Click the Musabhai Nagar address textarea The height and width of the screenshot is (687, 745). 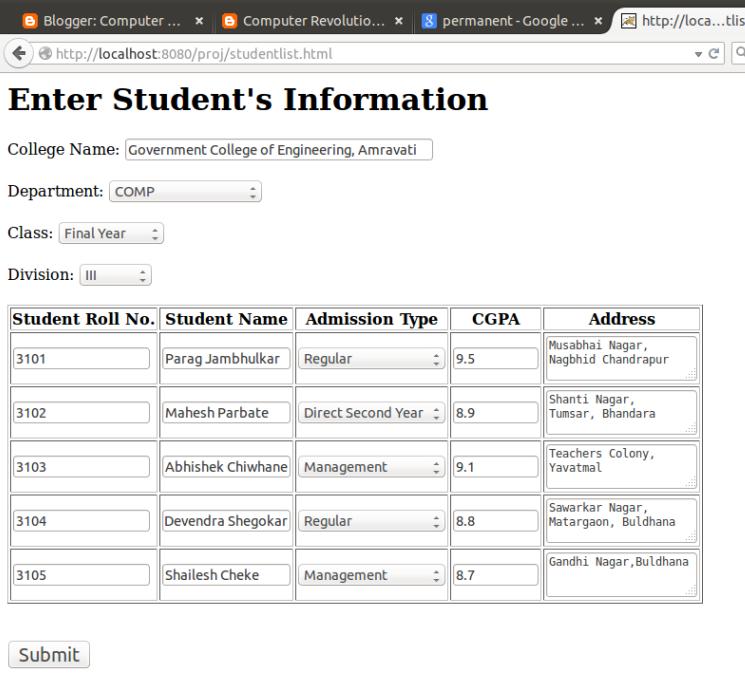pyautogui.click(x=621, y=358)
